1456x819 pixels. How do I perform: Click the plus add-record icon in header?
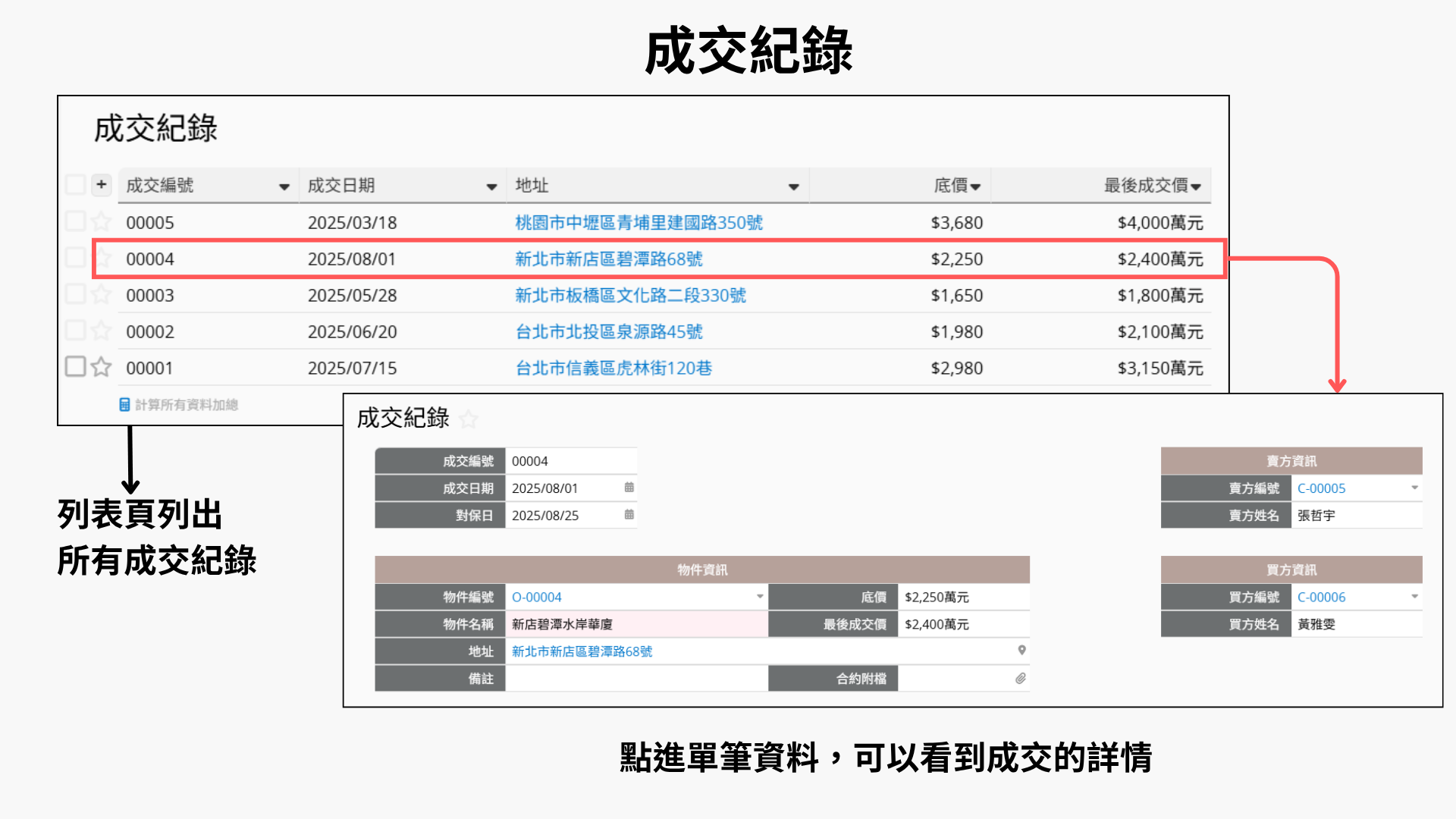(101, 184)
